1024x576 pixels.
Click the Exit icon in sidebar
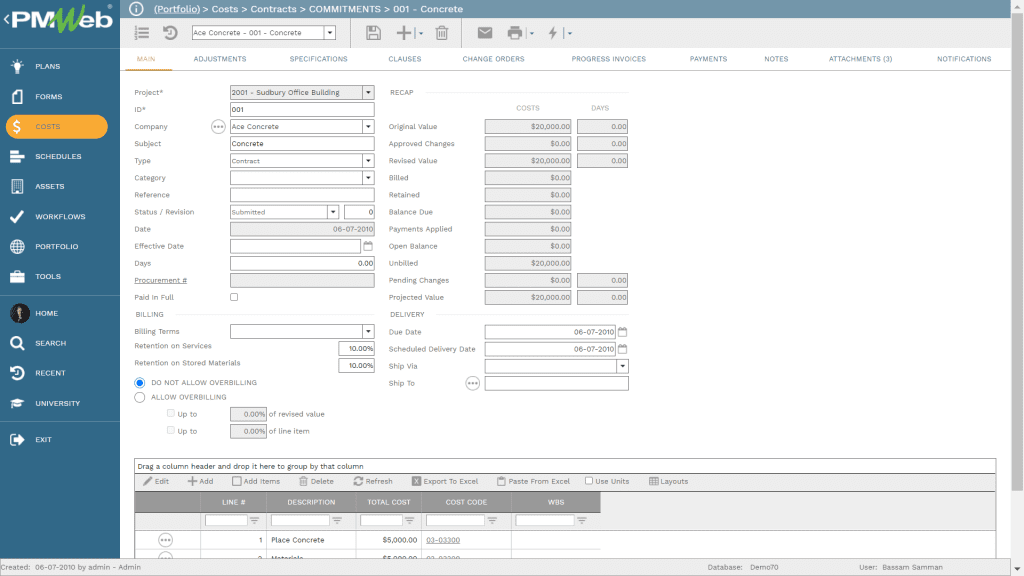tap(18, 440)
